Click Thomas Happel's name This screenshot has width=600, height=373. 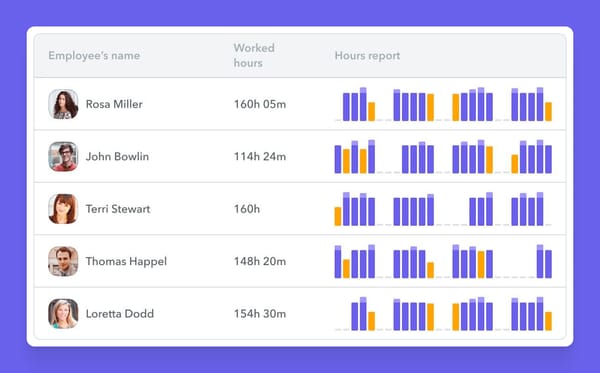click(126, 261)
